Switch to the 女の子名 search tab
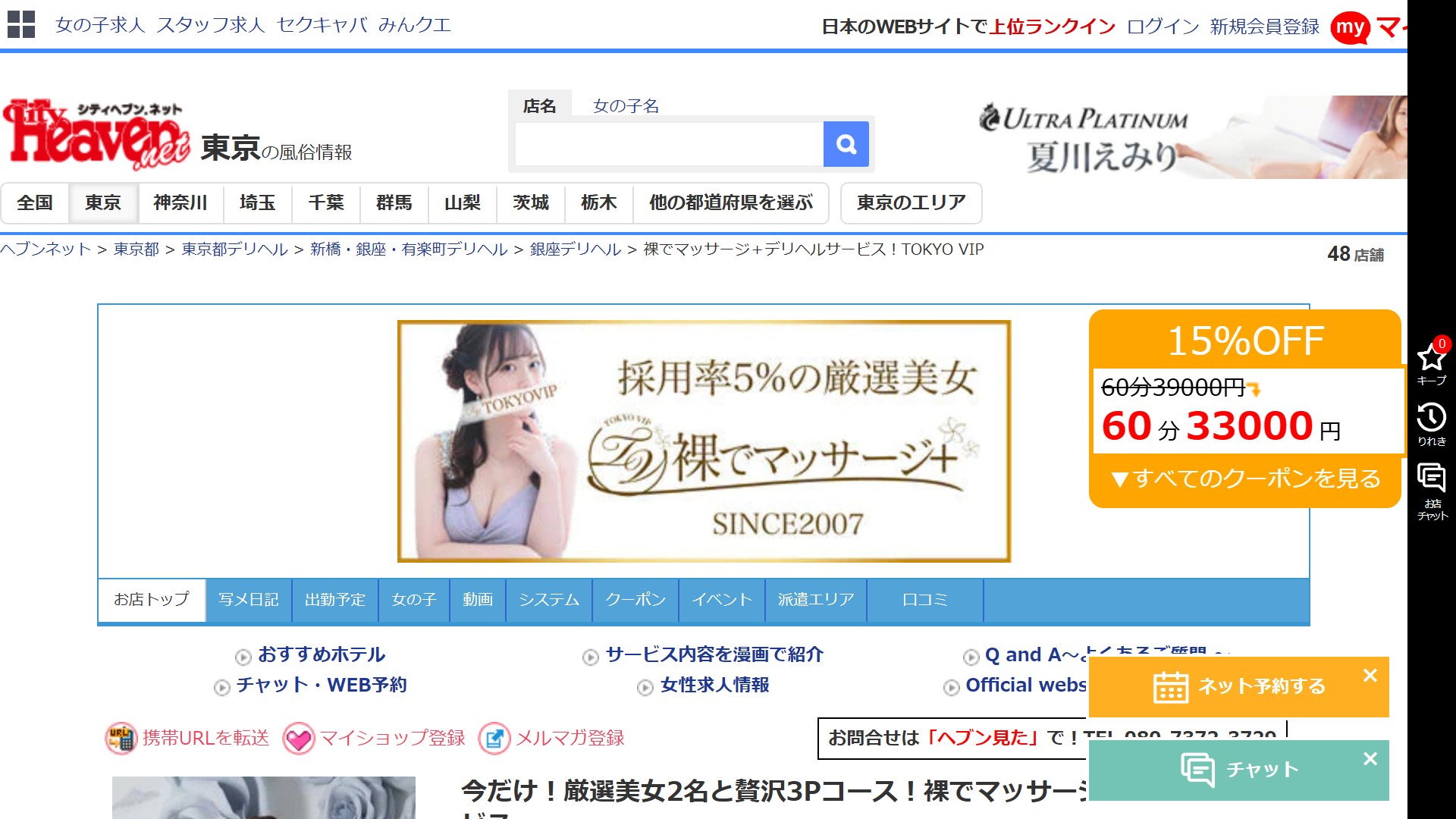The height and width of the screenshot is (819, 1456). click(626, 106)
